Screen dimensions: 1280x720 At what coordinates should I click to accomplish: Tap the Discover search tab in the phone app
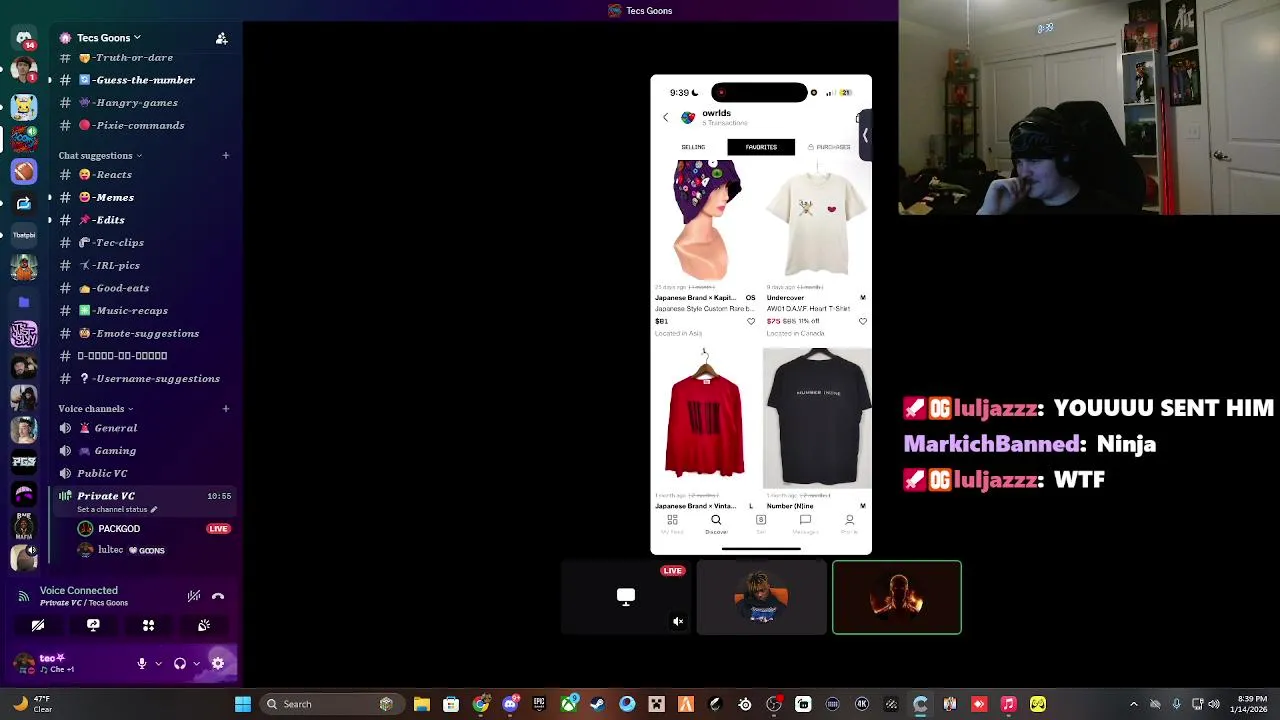pyautogui.click(x=716, y=523)
